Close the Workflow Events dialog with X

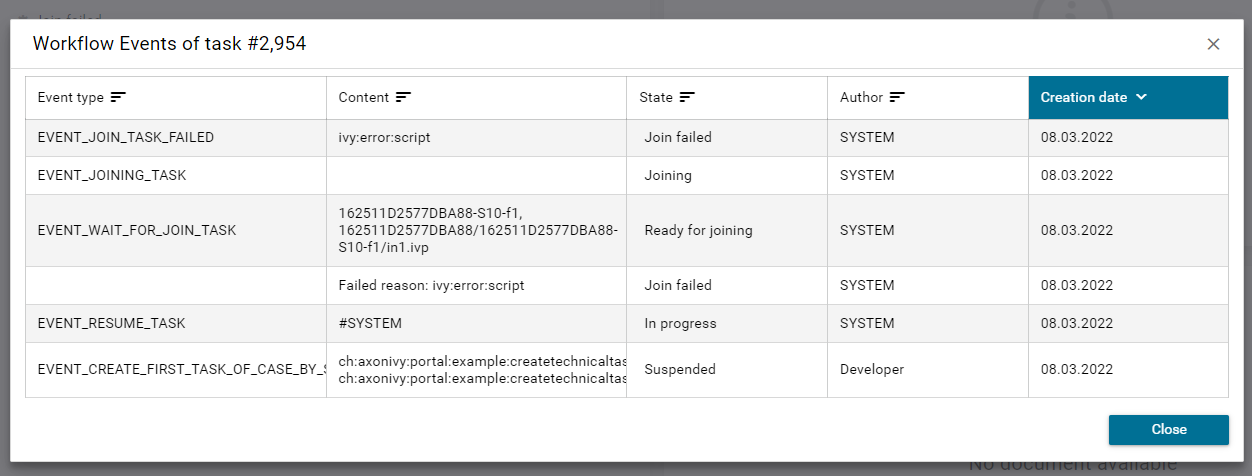tap(1213, 44)
